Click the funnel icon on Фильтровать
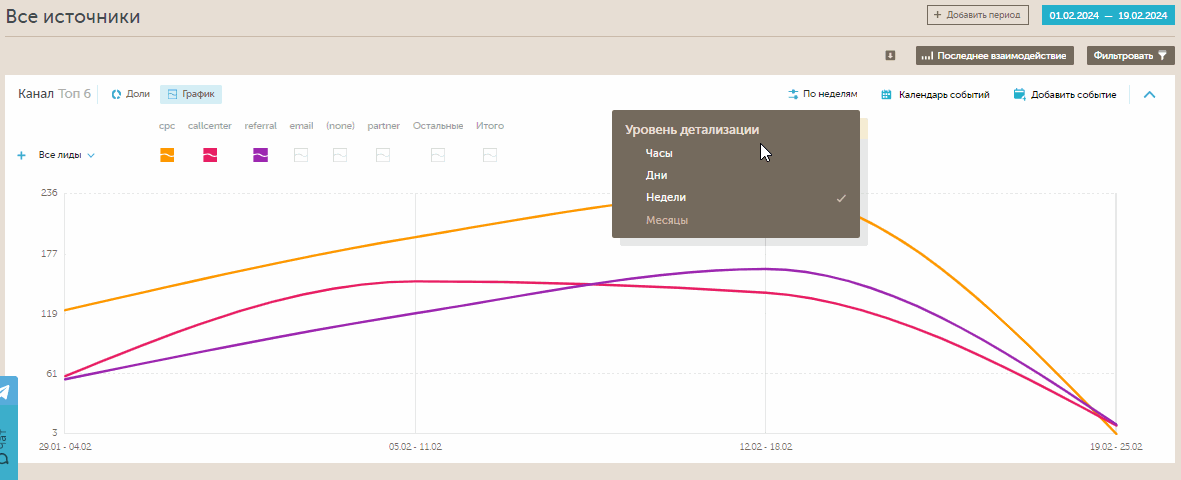 (x=1162, y=56)
